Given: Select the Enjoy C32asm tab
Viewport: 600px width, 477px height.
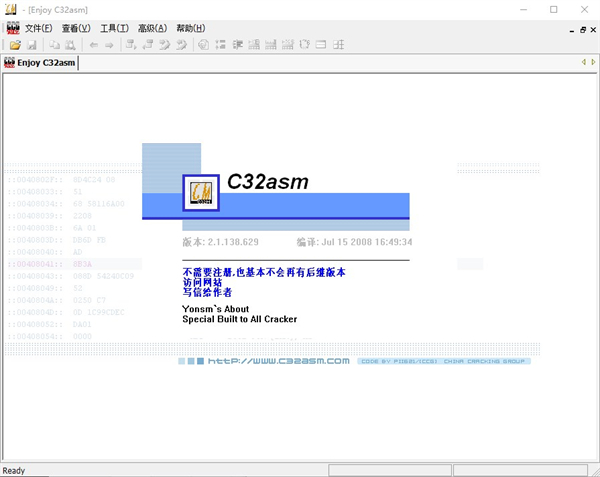Looking at the screenshot, I should pos(40,63).
